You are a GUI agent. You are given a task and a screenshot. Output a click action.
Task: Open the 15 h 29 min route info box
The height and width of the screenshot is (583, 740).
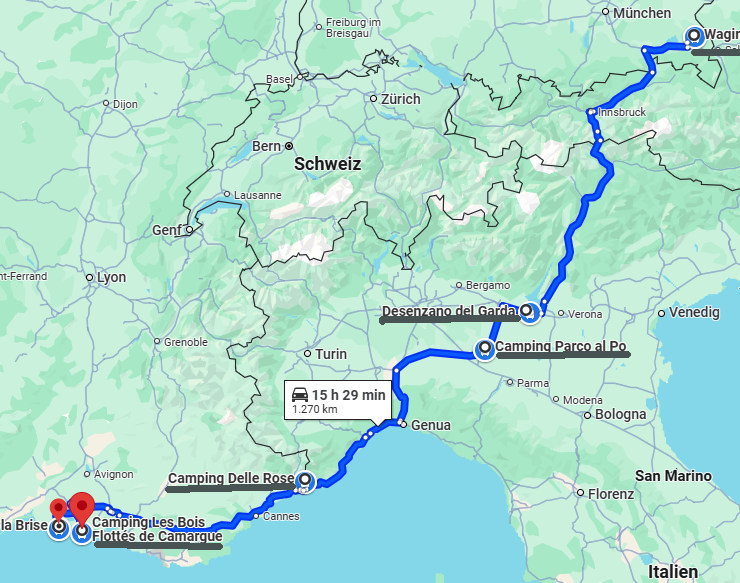pyautogui.click(x=338, y=400)
